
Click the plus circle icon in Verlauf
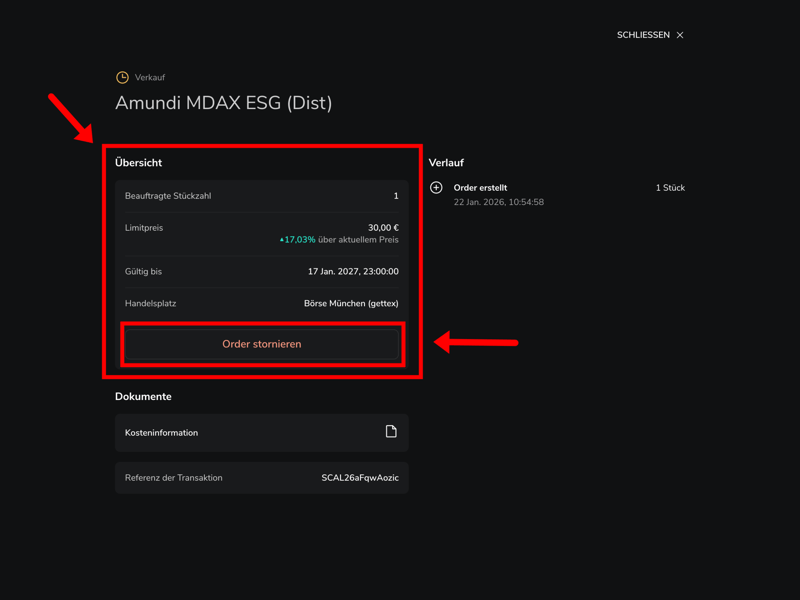point(436,188)
